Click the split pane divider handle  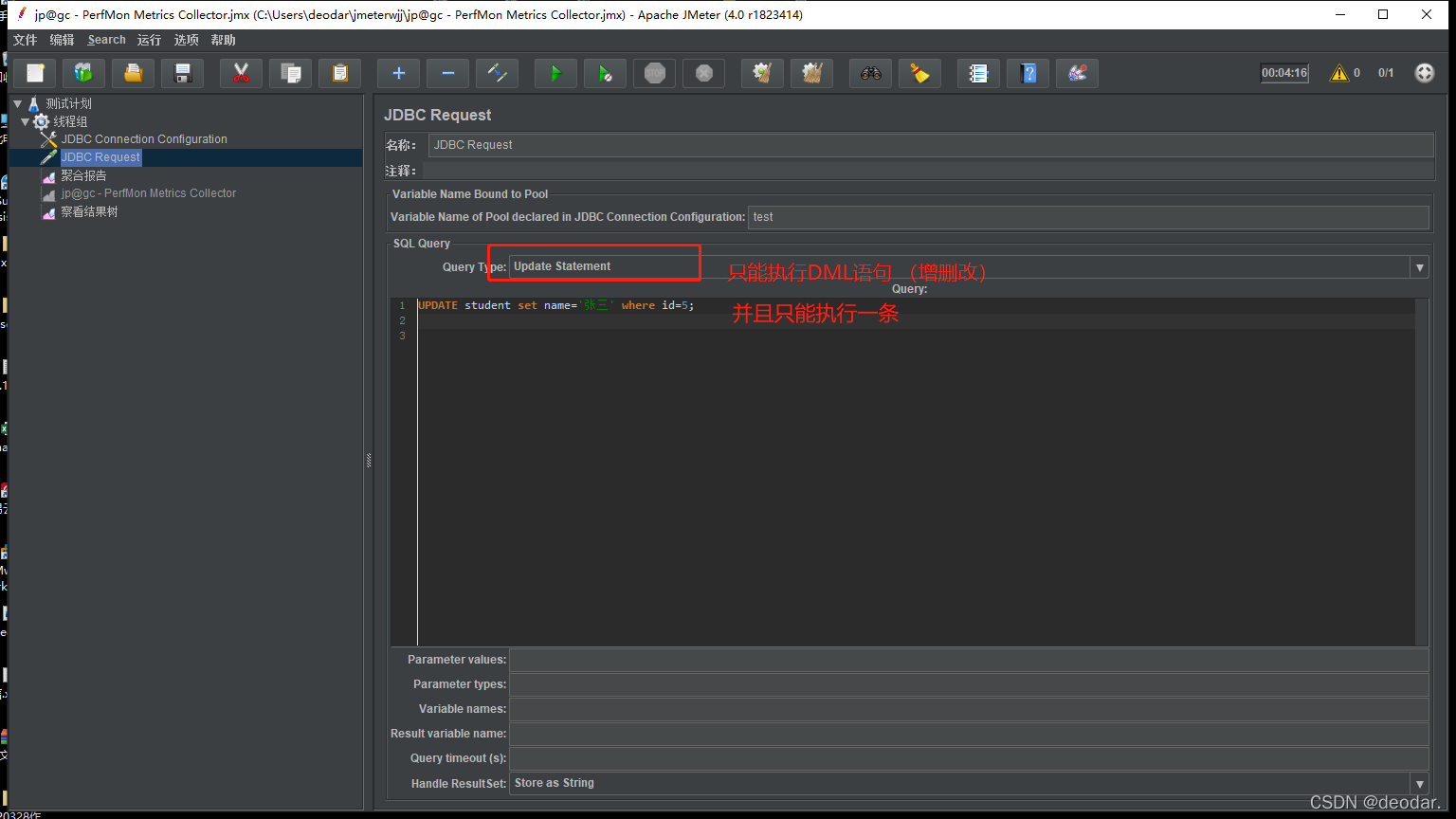pyautogui.click(x=369, y=461)
